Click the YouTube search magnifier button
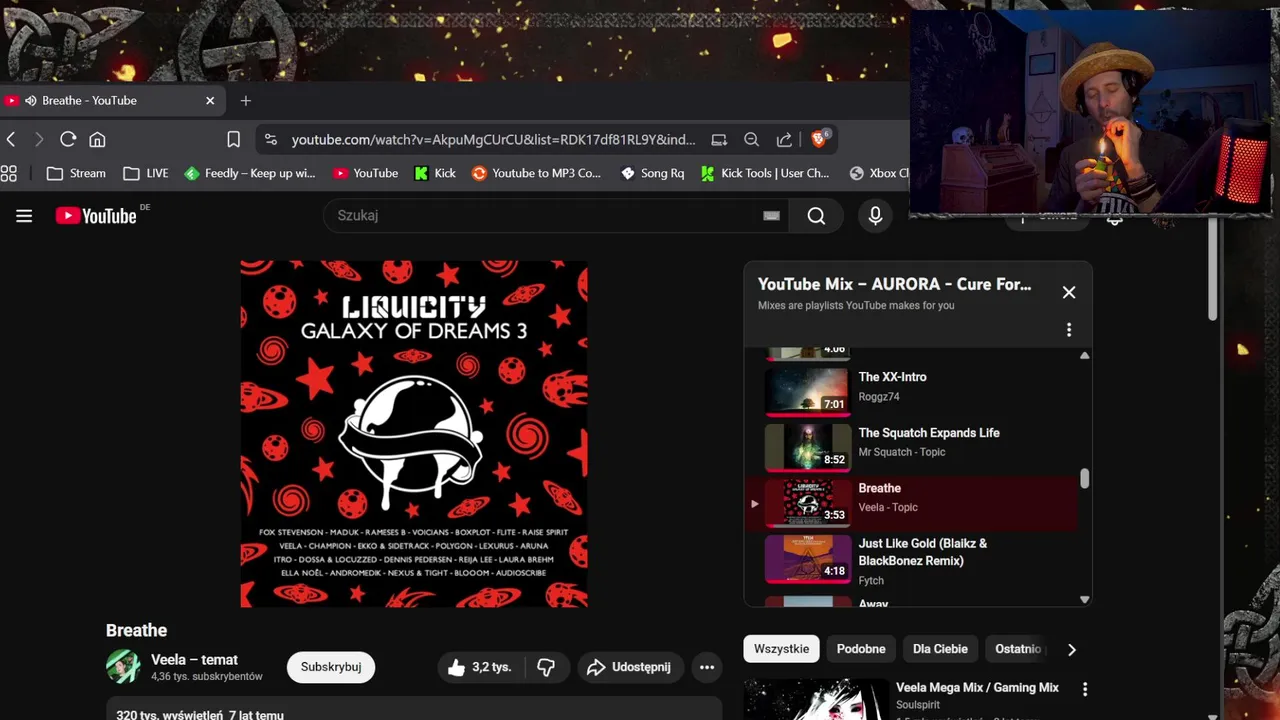Viewport: 1280px width, 720px height. point(816,216)
